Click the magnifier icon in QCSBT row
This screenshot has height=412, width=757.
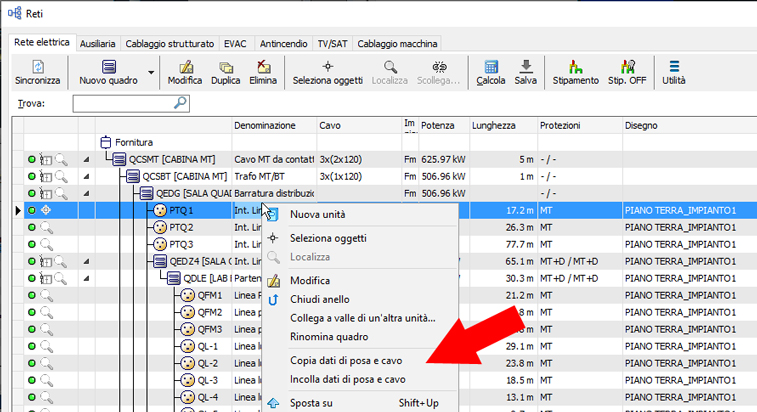point(61,176)
